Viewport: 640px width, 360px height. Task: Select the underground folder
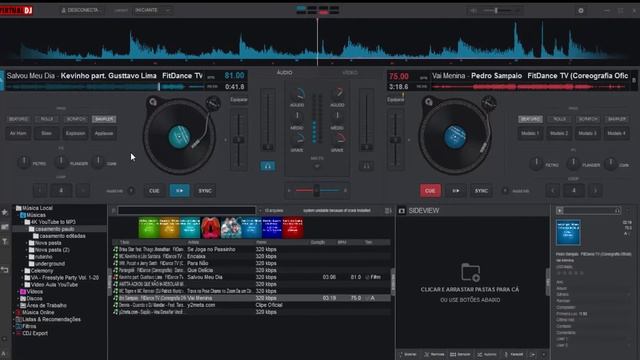50,264
